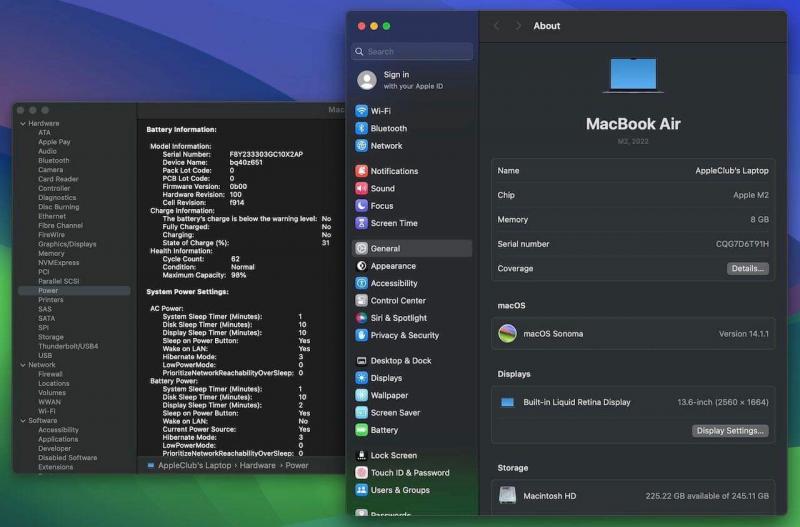
Task: Select NVMExpress in System Information sidebar
Action: coord(58,263)
